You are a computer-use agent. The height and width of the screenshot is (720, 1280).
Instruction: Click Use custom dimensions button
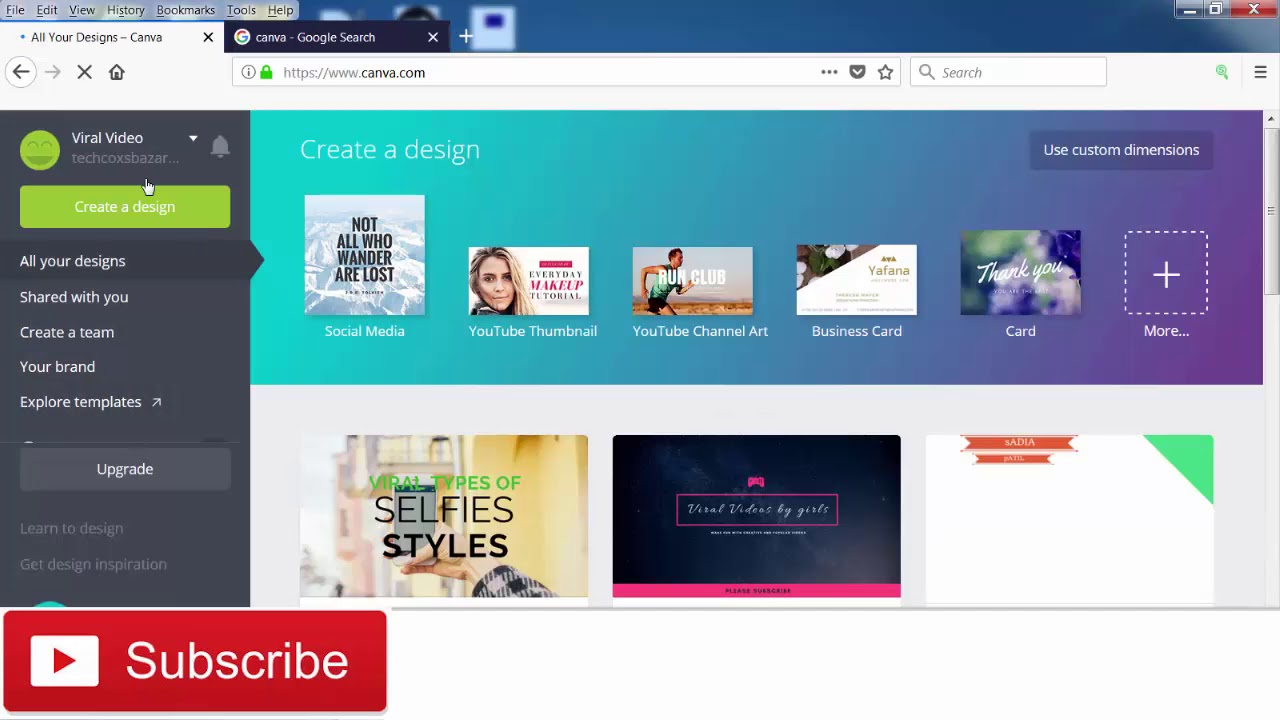(x=1121, y=150)
